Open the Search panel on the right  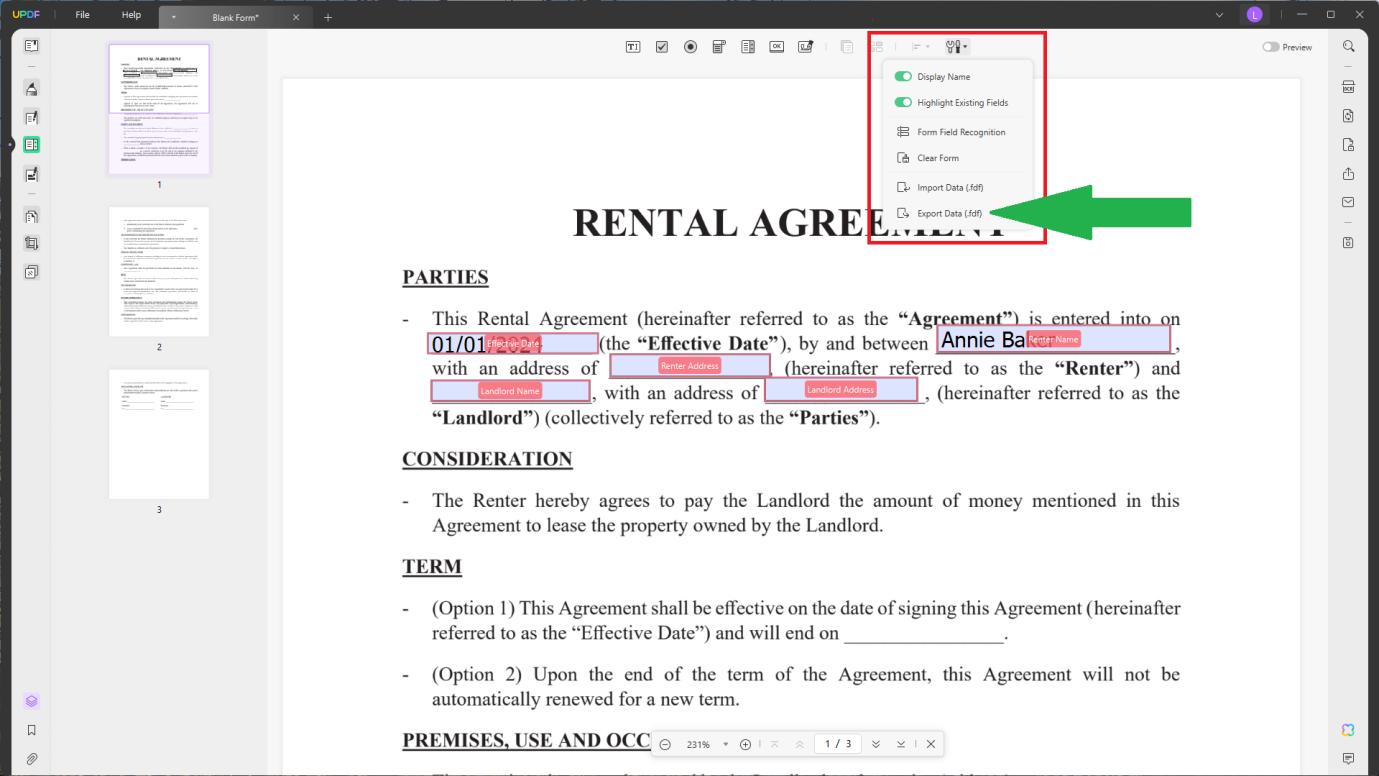click(x=1348, y=46)
